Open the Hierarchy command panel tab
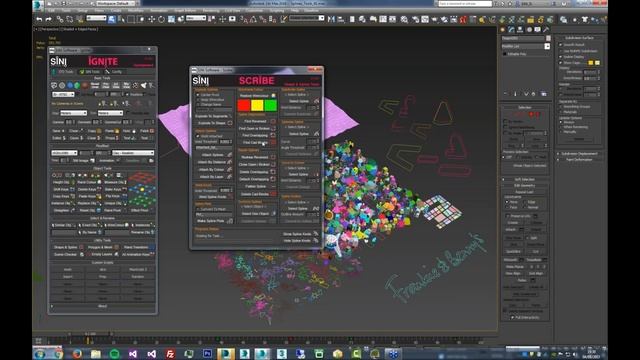 point(520,29)
